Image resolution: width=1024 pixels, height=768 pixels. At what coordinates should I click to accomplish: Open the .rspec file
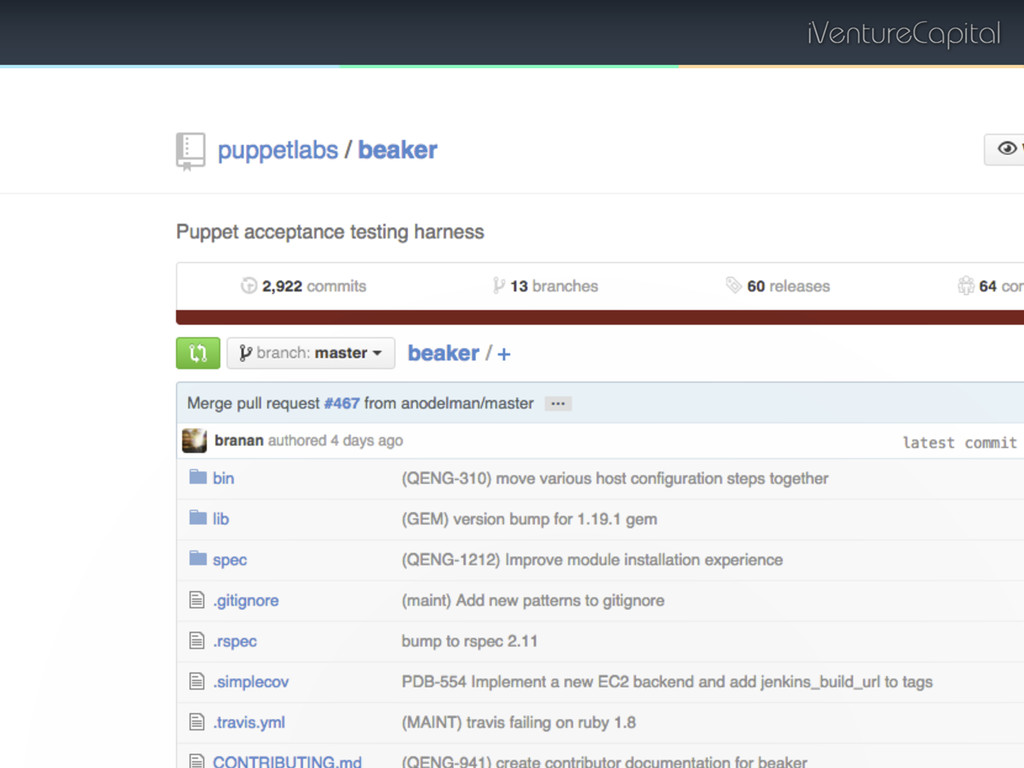[234, 641]
